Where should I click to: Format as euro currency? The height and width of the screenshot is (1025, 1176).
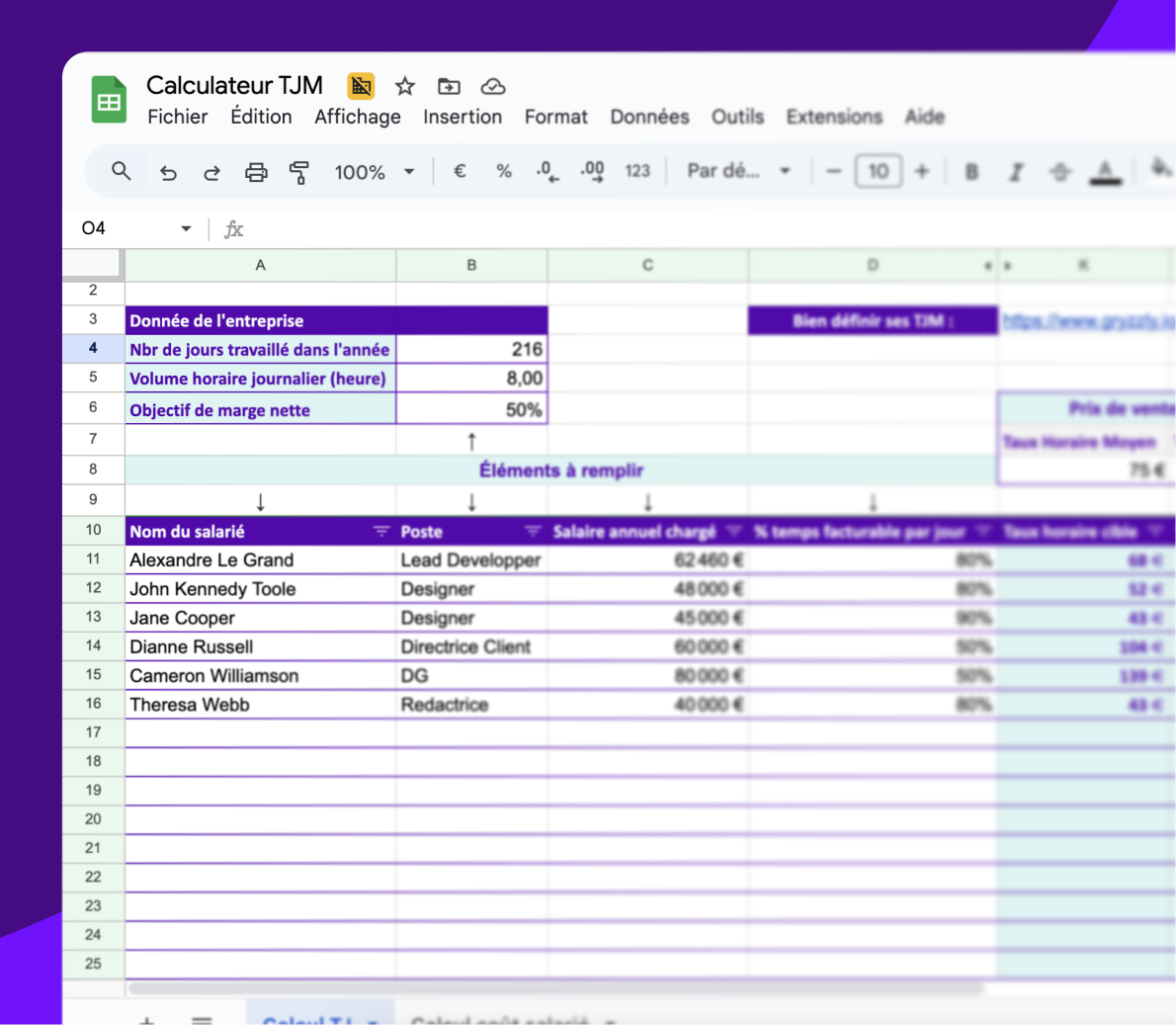460,171
